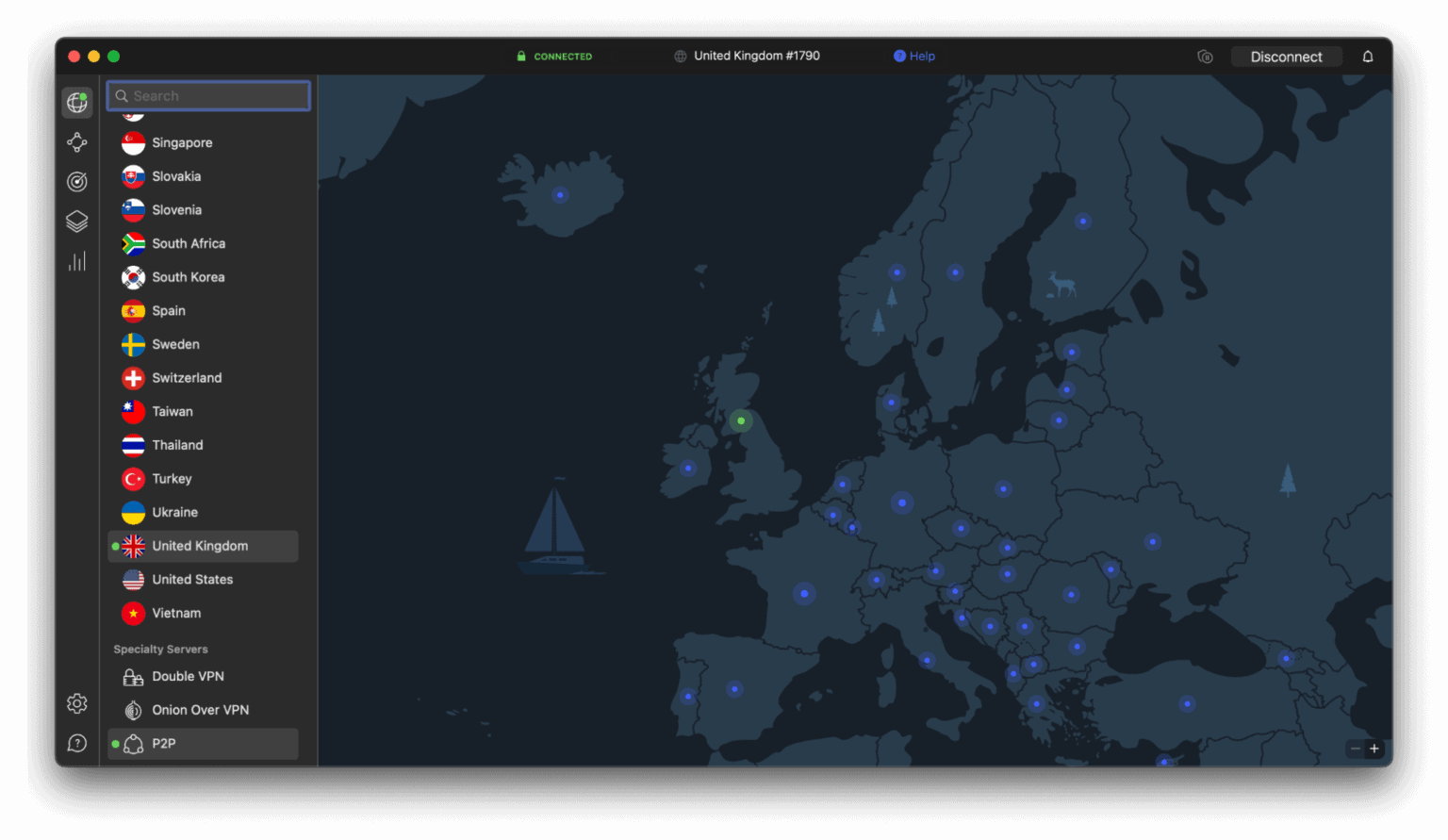Click the server pin on Norway
This screenshot has width=1448, height=840.
[897, 272]
